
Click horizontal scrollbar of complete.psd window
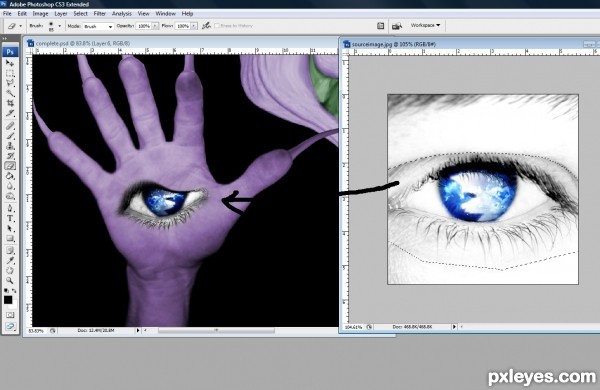216,330
